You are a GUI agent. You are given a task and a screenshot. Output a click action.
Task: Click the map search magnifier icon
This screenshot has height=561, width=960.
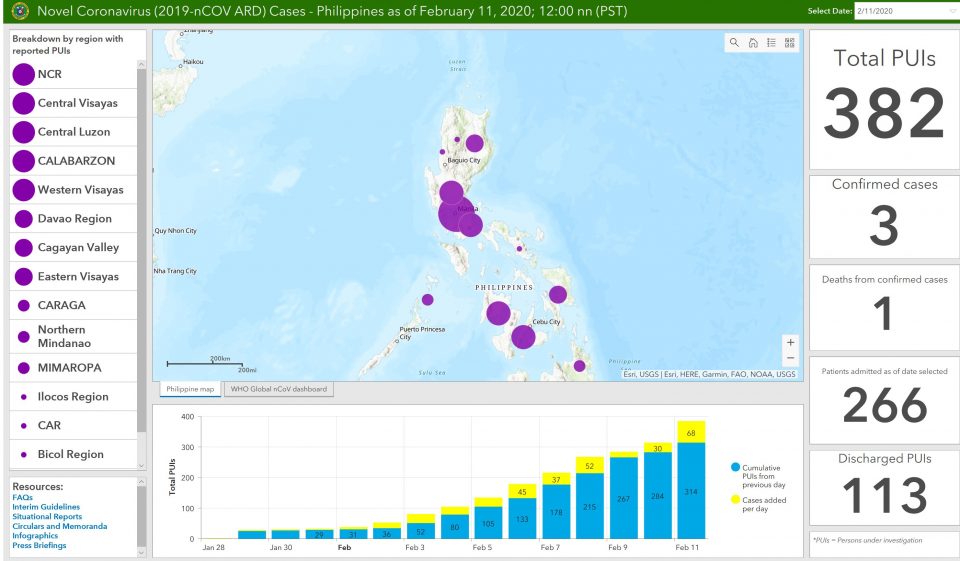coord(735,43)
